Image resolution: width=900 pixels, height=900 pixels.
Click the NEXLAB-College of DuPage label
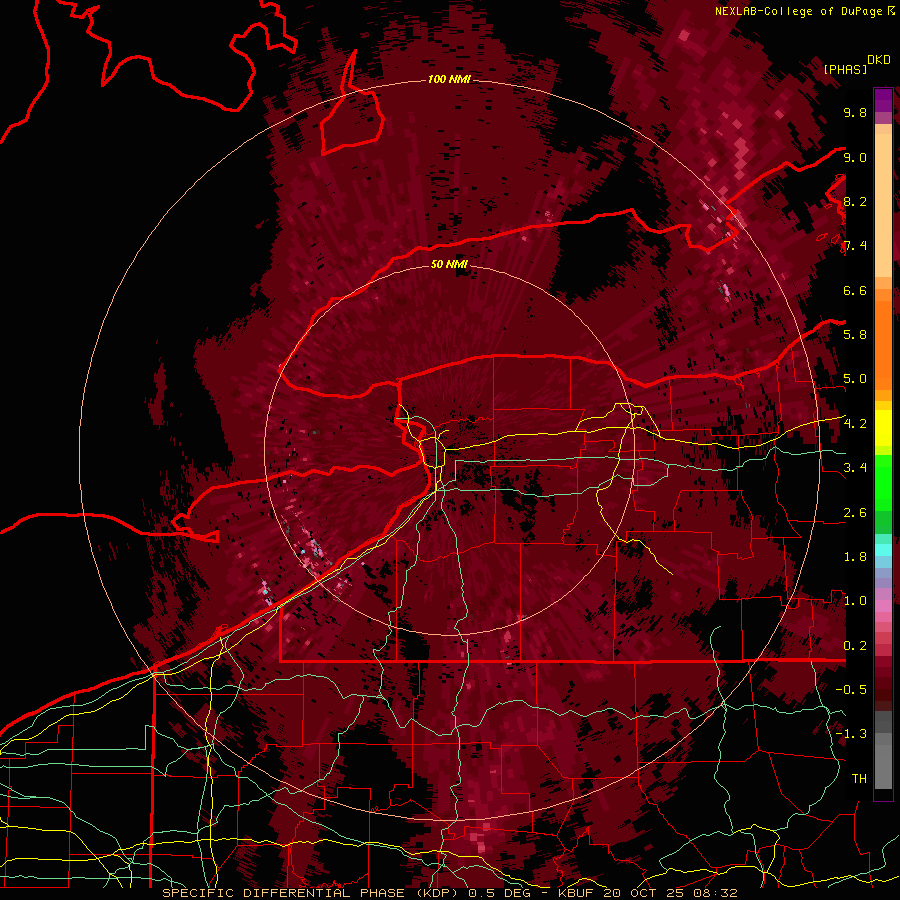point(798,11)
